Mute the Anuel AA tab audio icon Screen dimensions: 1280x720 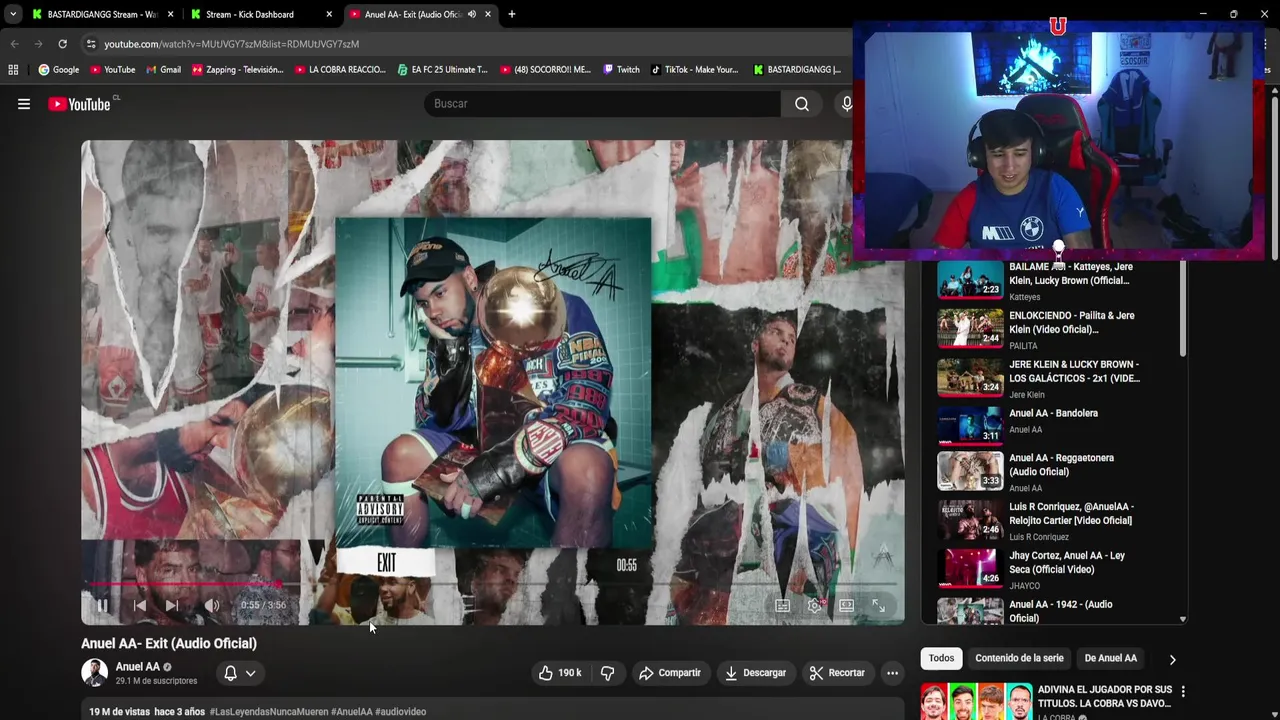point(471,14)
